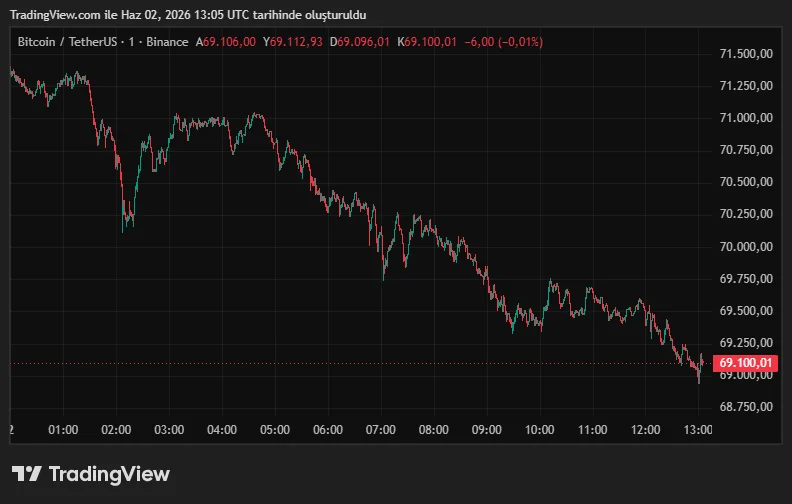Click the high value Y69.112,93

coord(292,42)
